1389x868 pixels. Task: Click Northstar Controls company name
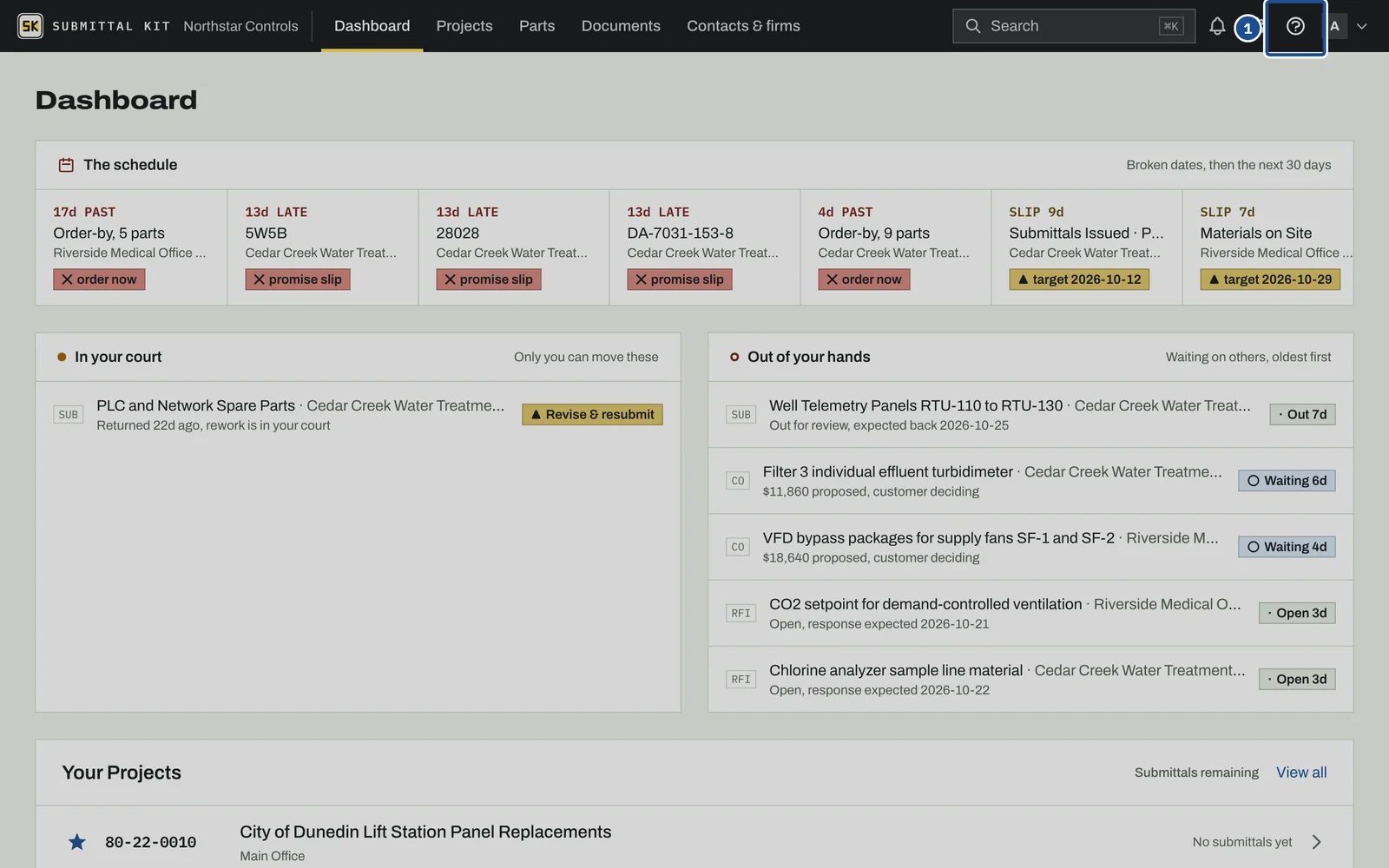point(240,26)
